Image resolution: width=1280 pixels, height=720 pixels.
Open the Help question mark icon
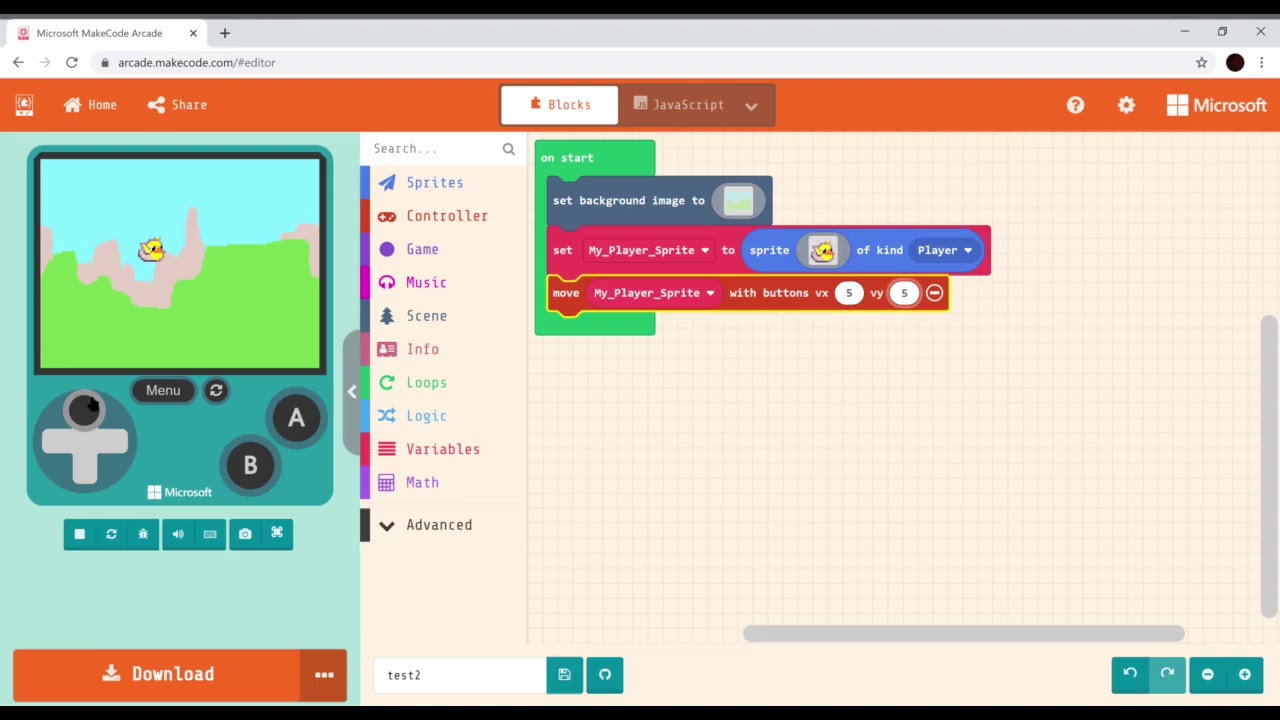point(1075,105)
